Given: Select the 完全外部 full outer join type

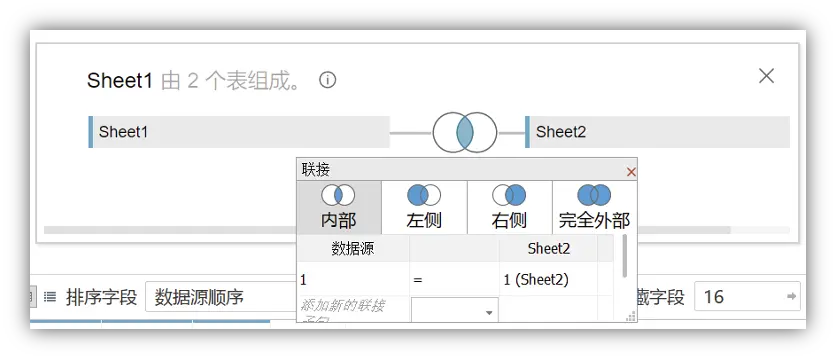Looking at the screenshot, I should click(x=594, y=207).
